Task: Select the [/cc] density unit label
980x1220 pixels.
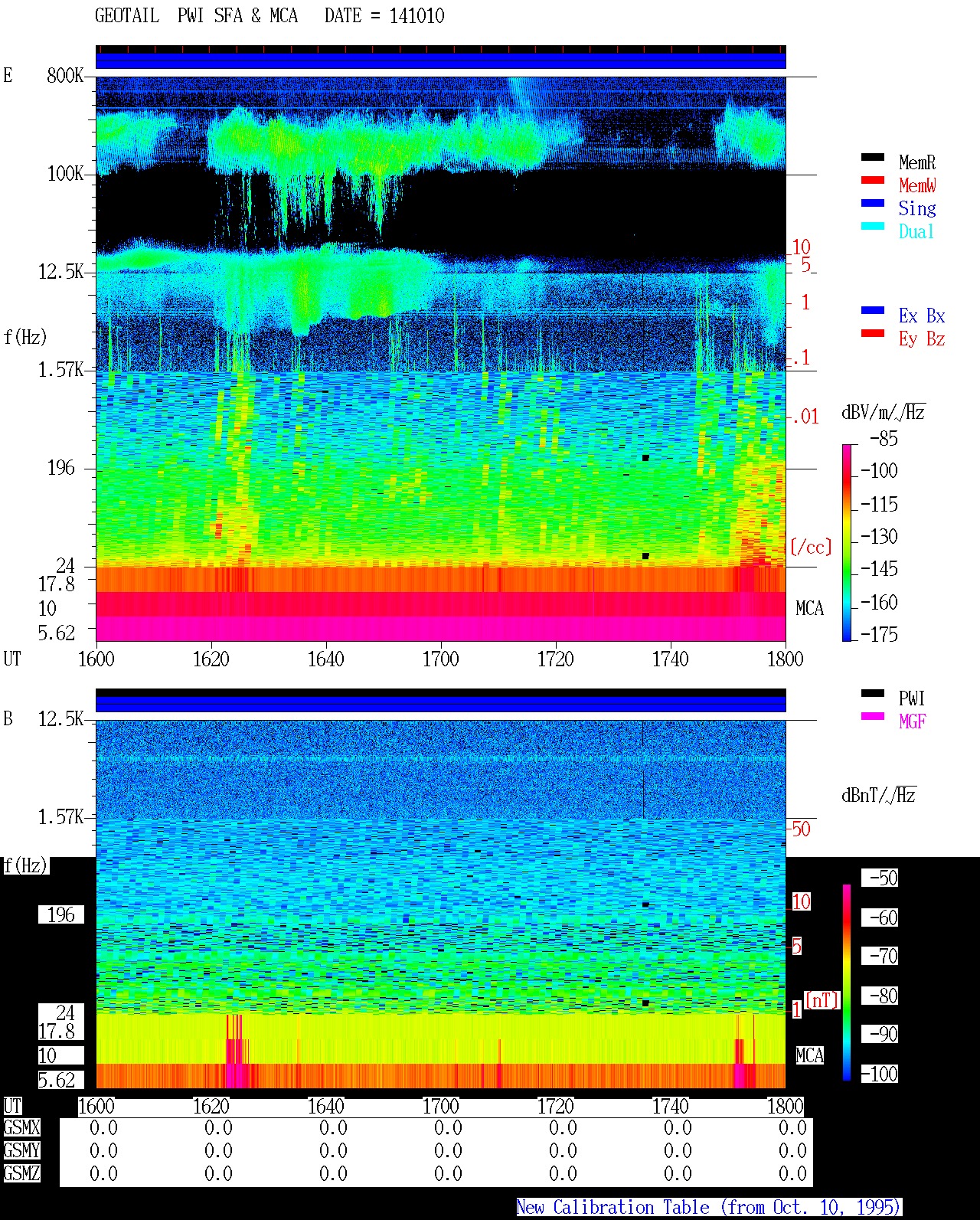Action: click(x=811, y=547)
